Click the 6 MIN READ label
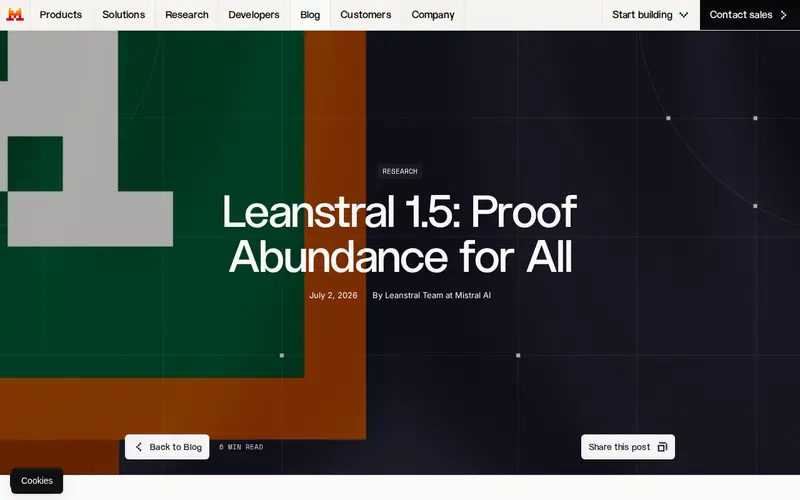The width and height of the screenshot is (800, 500). coord(241,447)
